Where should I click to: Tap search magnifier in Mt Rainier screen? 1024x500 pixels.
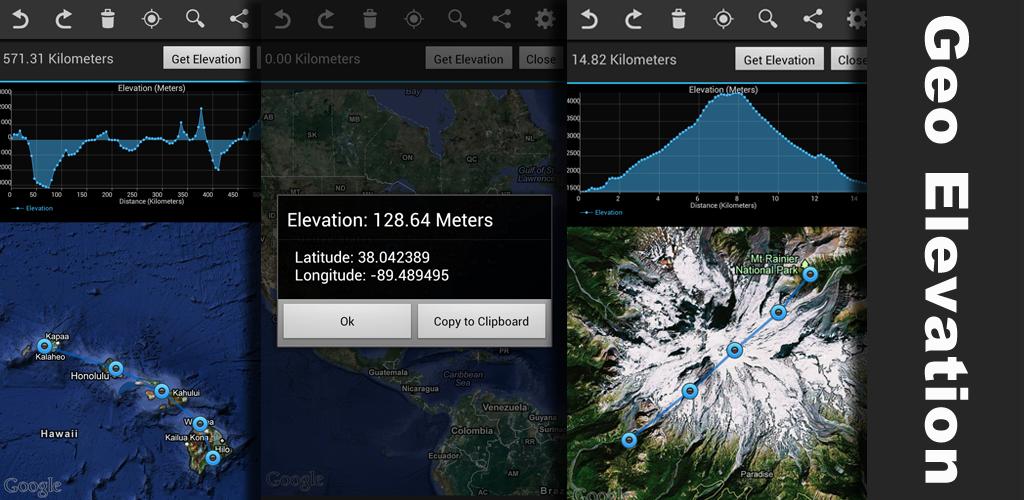(768, 19)
